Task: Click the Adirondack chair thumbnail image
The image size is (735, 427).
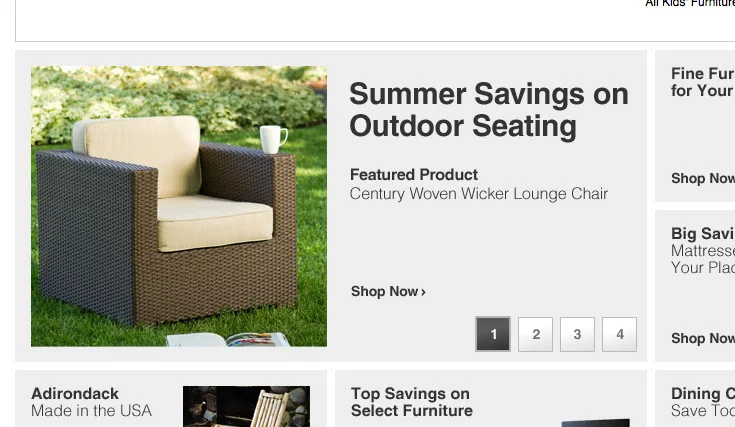Action: 246,406
